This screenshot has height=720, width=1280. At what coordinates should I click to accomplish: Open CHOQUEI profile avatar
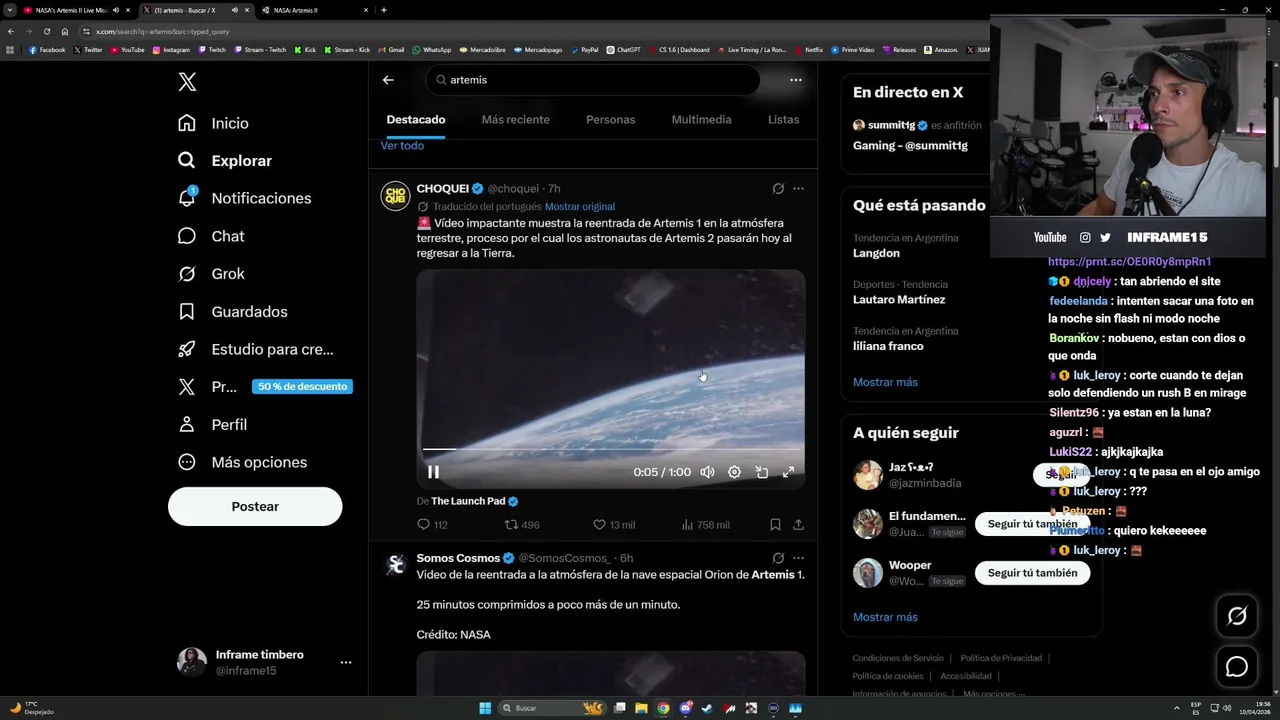pyautogui.click(x=395, y=196)
